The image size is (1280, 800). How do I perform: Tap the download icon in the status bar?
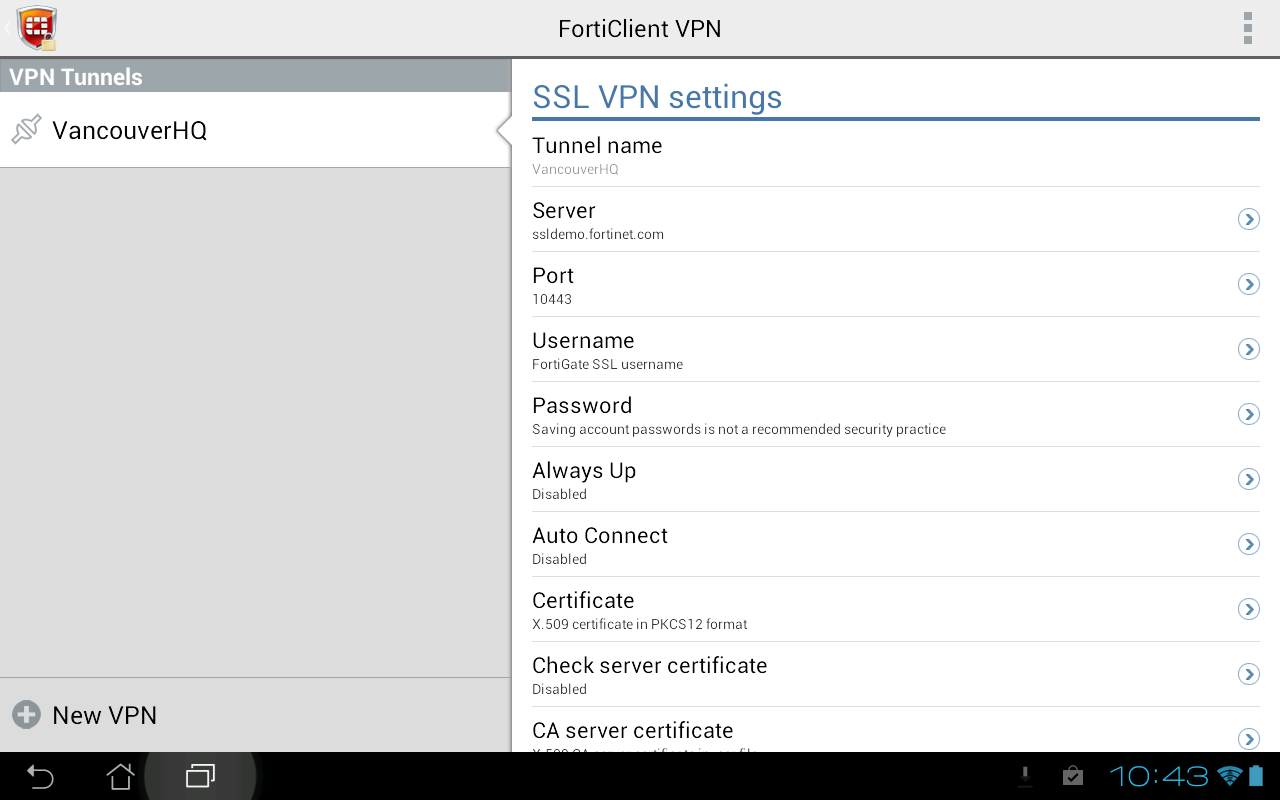(1025, 776)
